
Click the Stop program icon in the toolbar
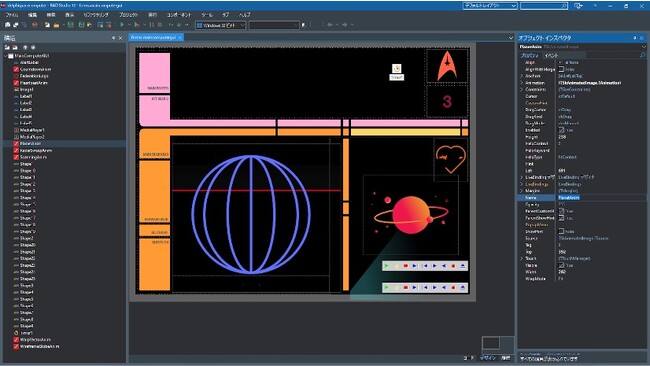[x=160, y=25]
